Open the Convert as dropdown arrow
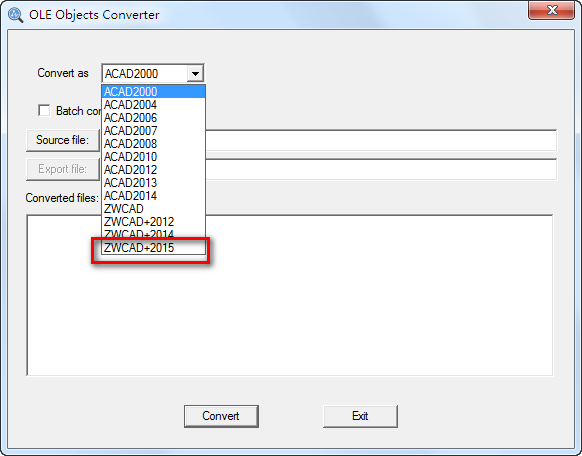582x456 pixels. click(x=195, y=73)
